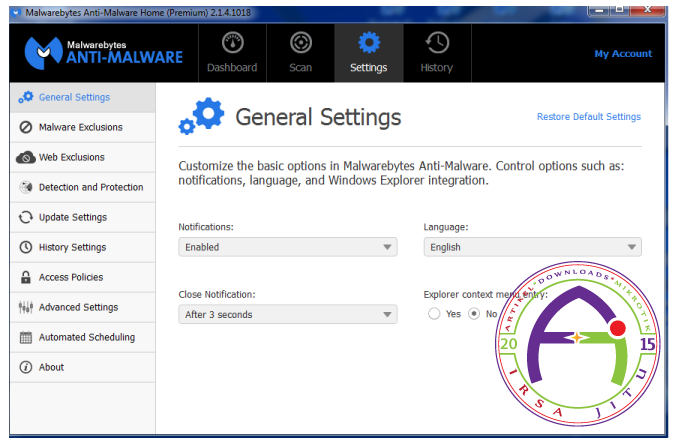Click the Malwarebytes Anti-Malware logo
673x442 pixels.
pyautogui.click(x=103, y=53)
